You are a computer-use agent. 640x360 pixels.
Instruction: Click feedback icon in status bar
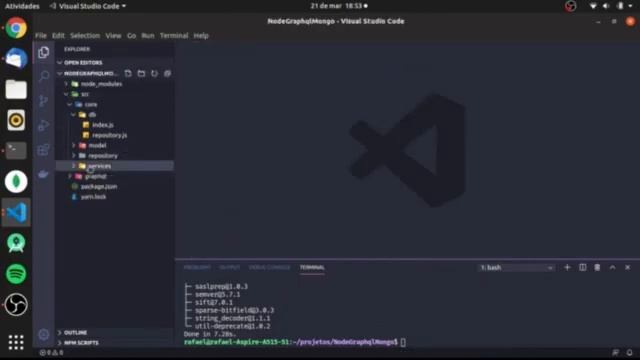point(616,352)
